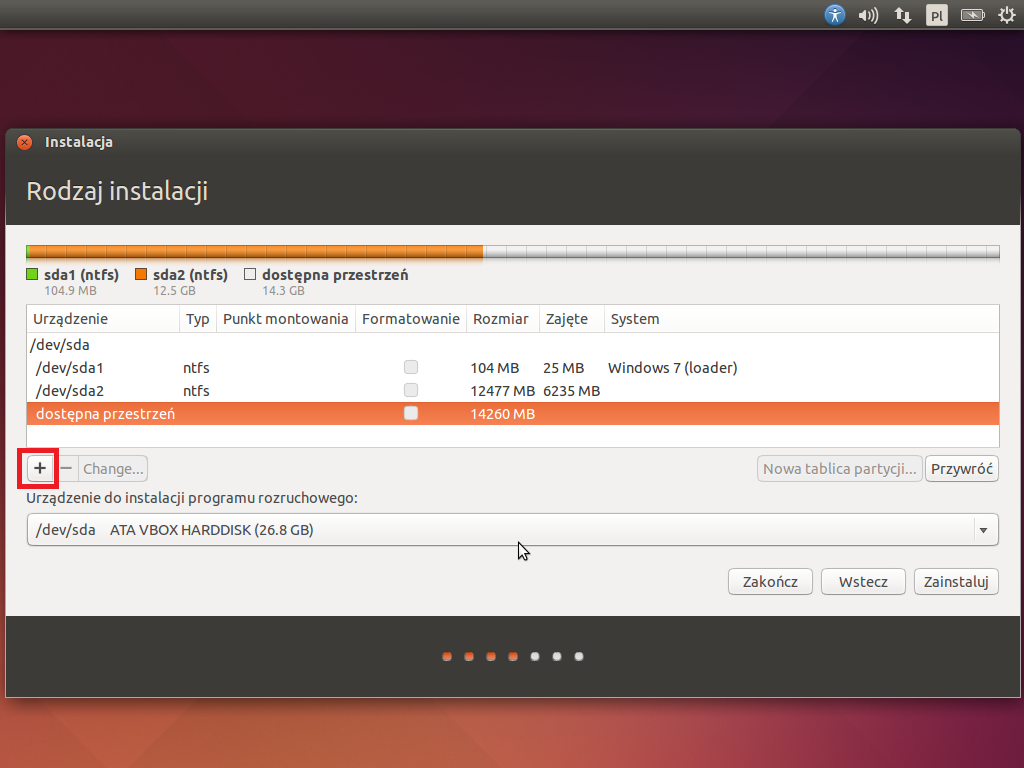The height and width of the screenshot is (768, 1024).
Task: Click the 104 MB size cell
Action: pos(495,368)
